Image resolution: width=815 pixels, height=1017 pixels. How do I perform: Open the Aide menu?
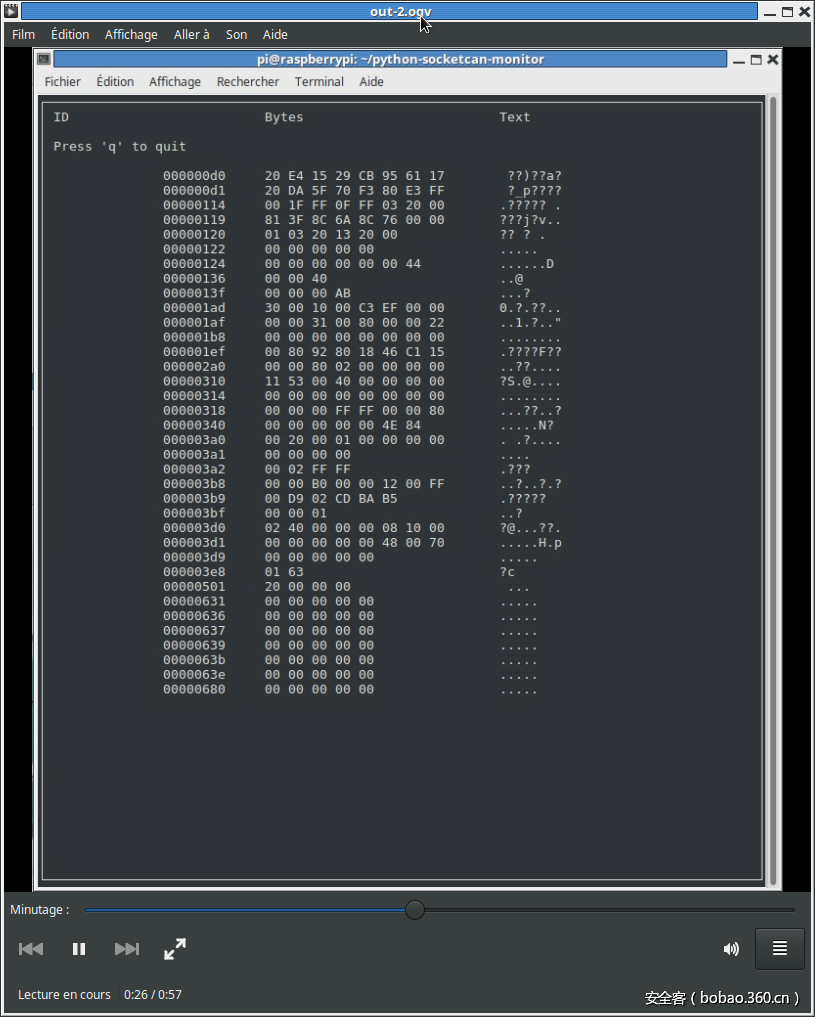click(274, 34)
